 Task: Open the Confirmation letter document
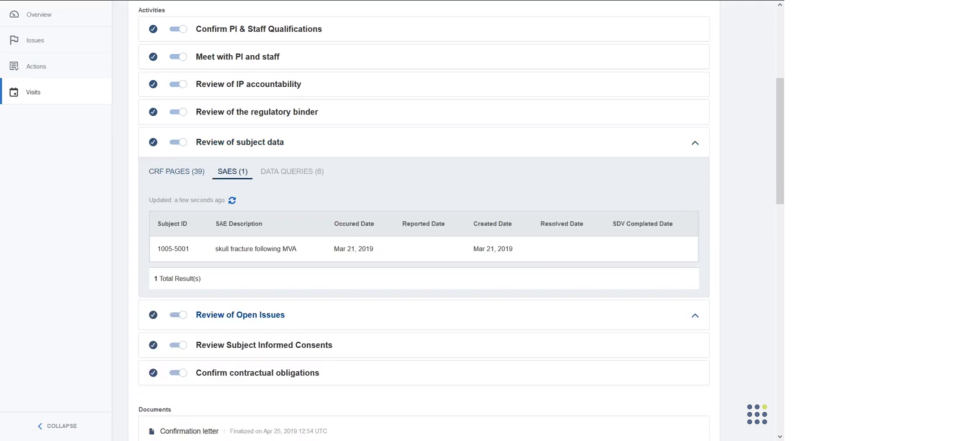point(189,431)
